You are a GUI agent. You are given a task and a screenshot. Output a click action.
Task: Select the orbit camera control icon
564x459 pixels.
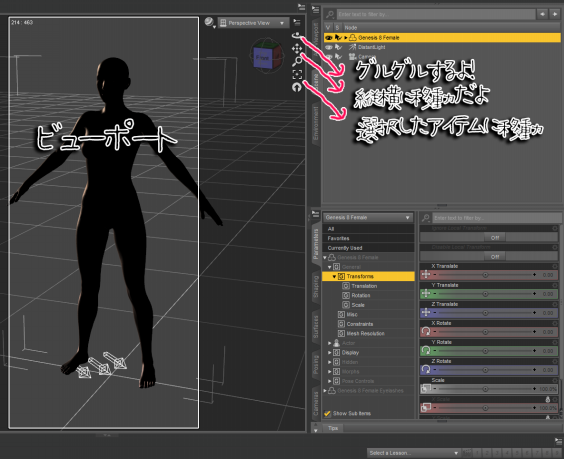(x=296, y=35)
